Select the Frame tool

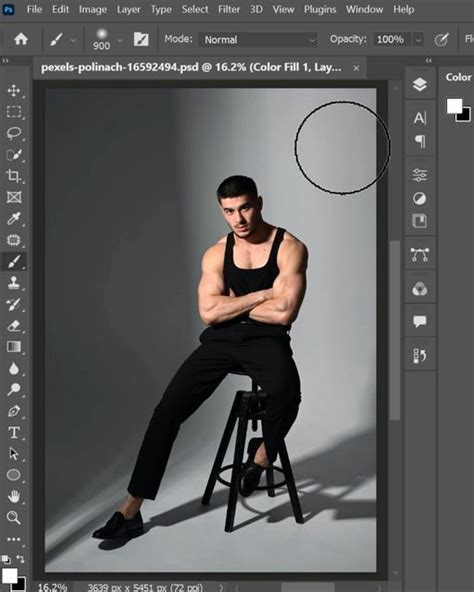pos(14,197)
